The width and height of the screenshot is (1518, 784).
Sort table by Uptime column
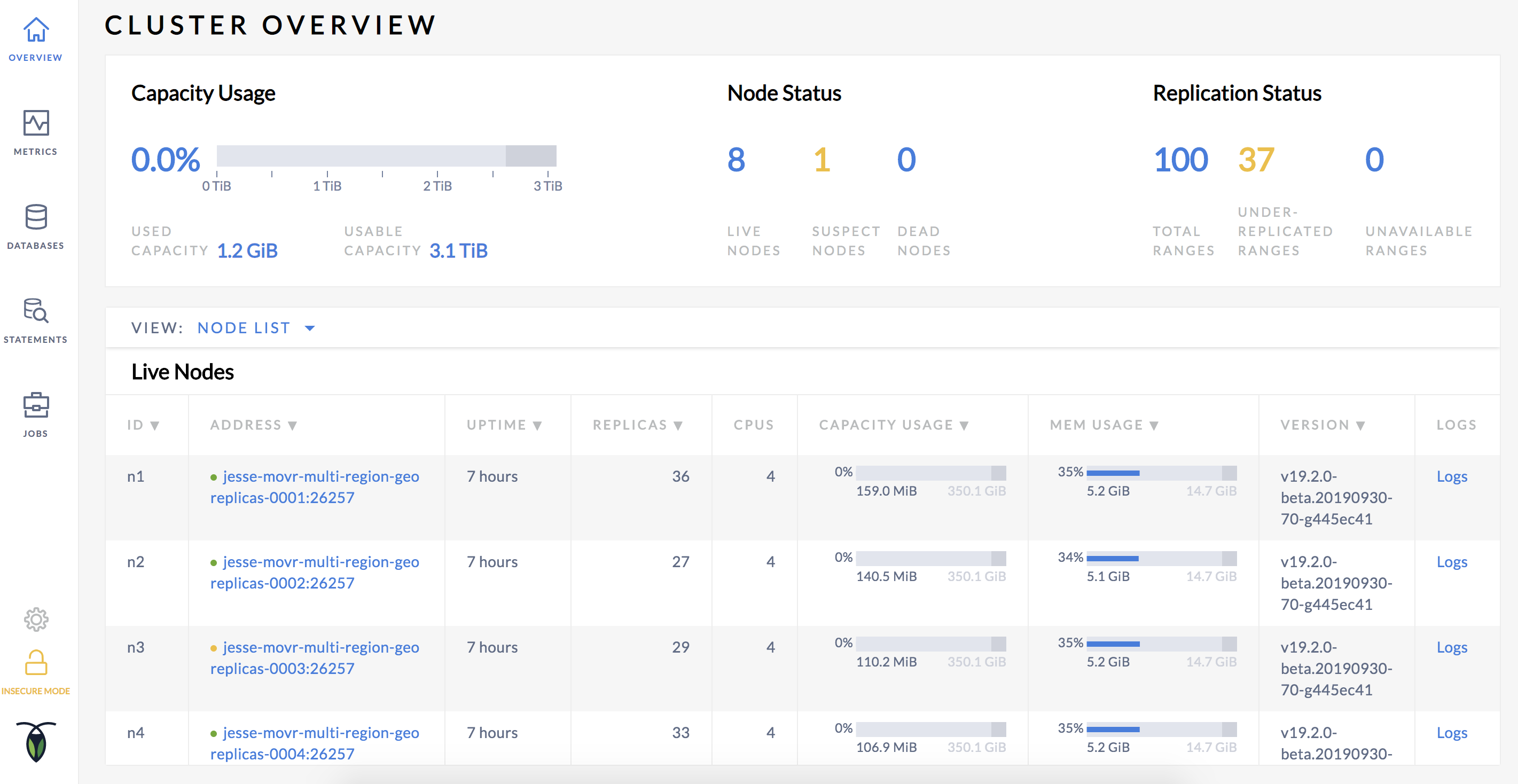tap(504, 425)
